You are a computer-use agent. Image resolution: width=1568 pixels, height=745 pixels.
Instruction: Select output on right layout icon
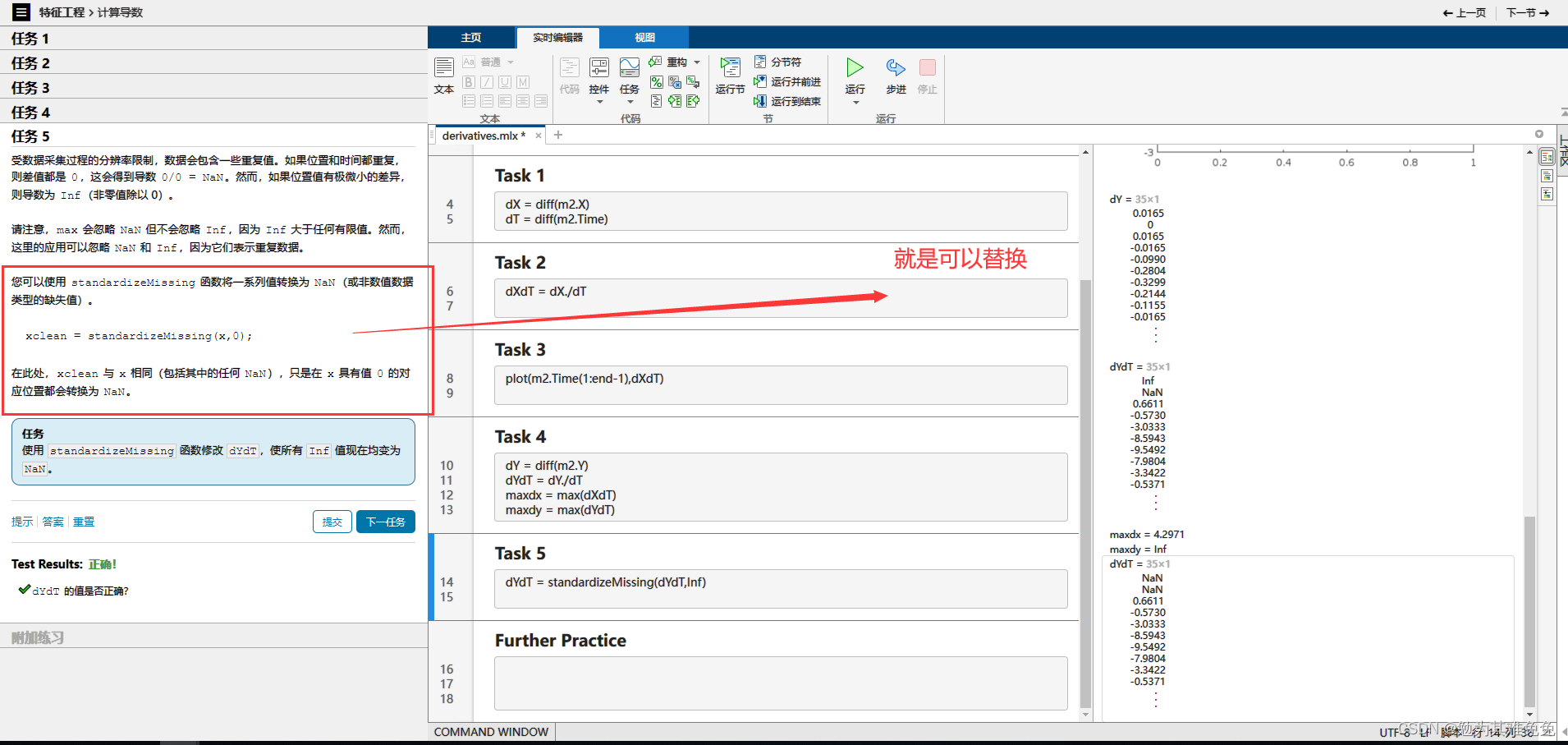click(1547, 157)
